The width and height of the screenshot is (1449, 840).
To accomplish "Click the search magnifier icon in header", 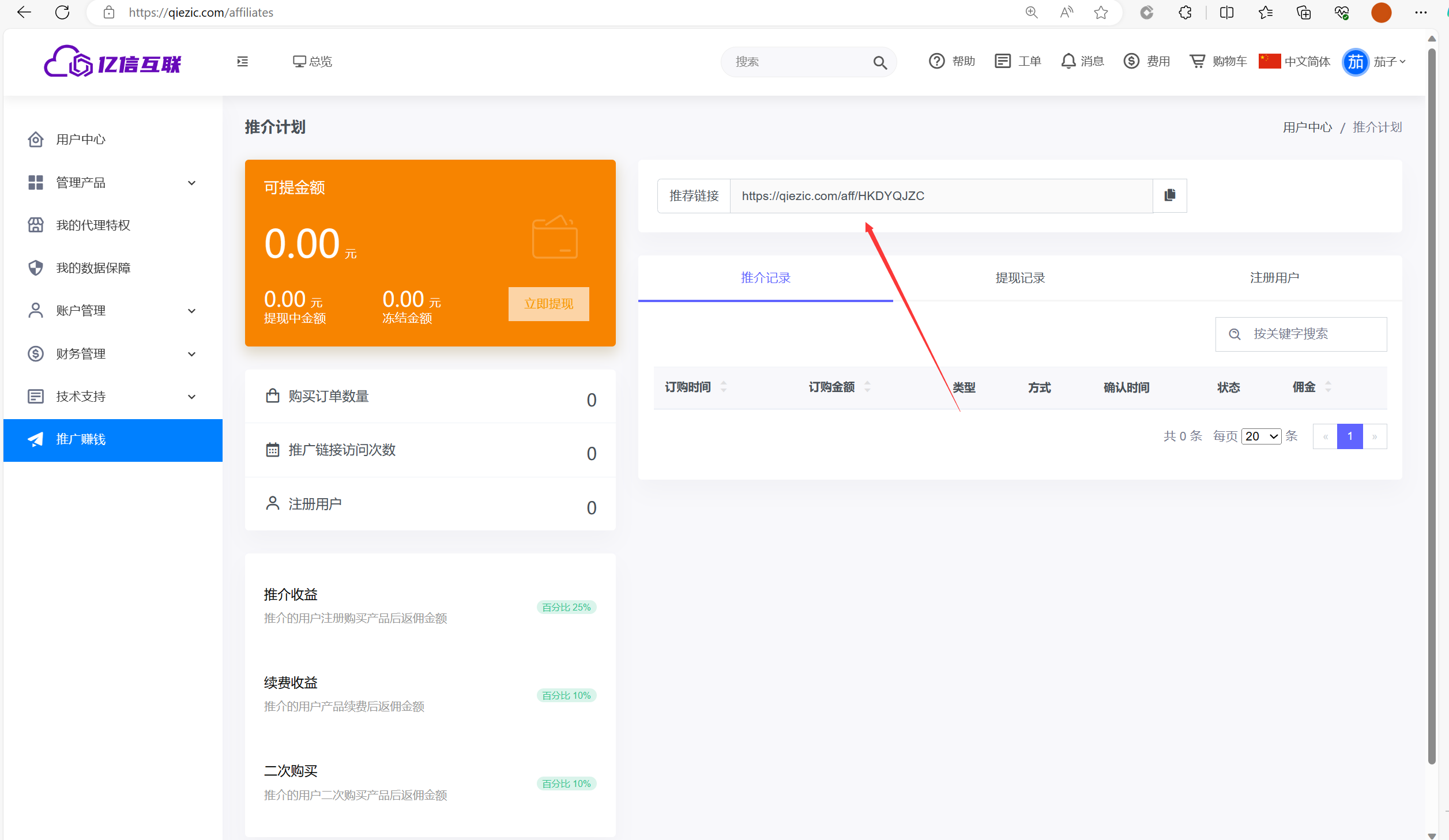I will point(879,62).
